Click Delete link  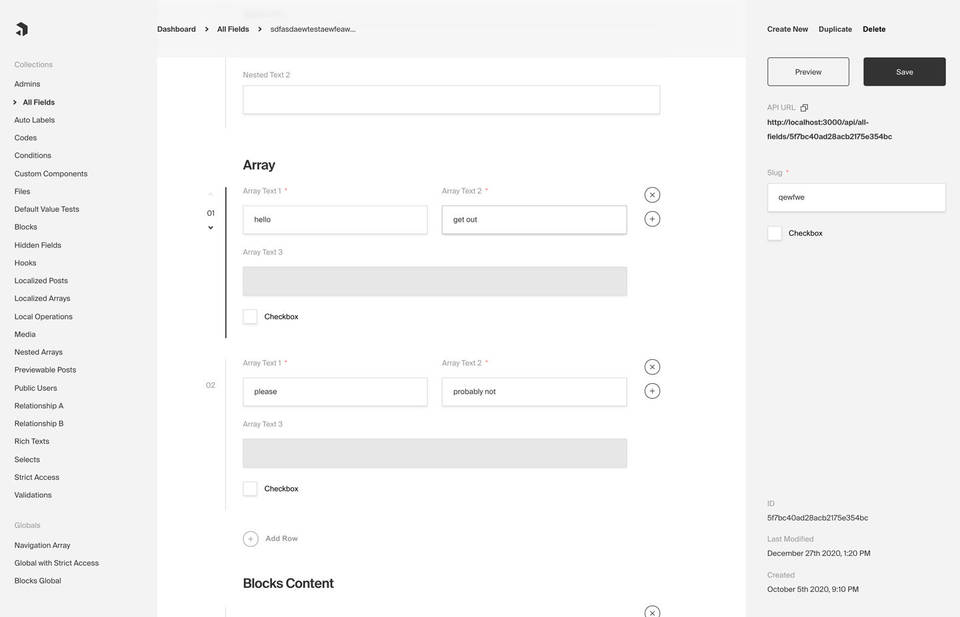[874, 29]
